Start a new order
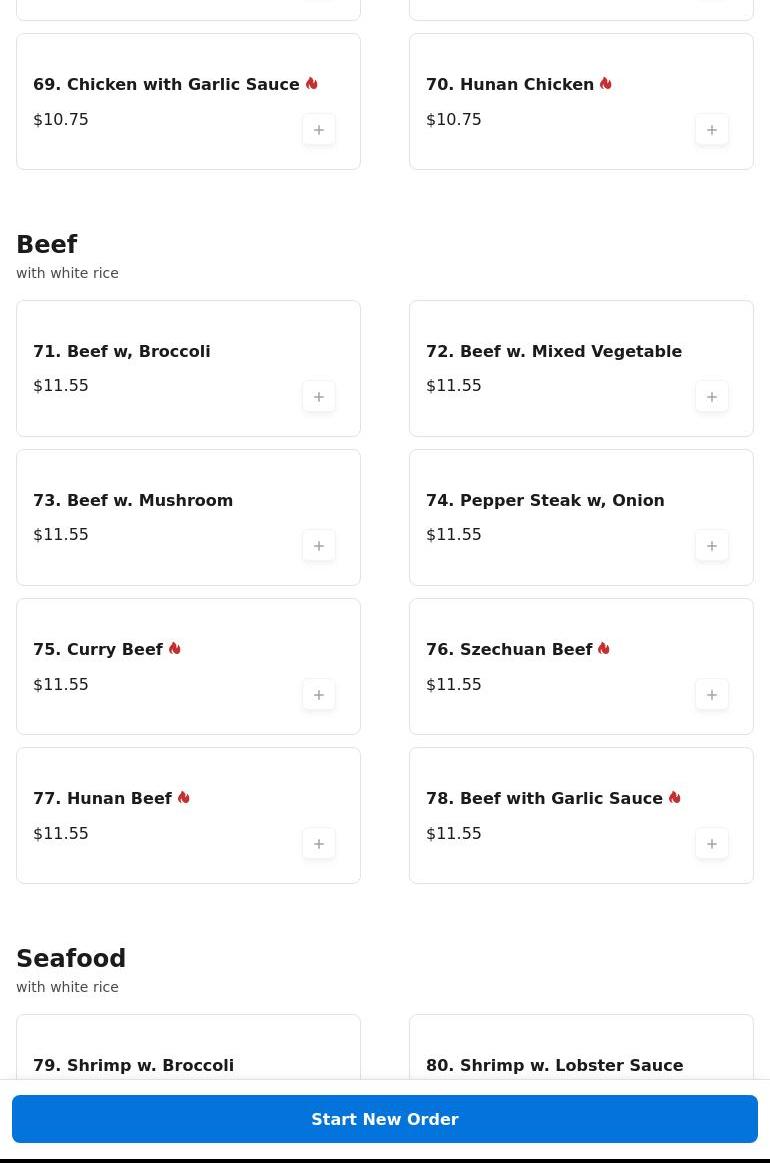 pos(385,1119)
